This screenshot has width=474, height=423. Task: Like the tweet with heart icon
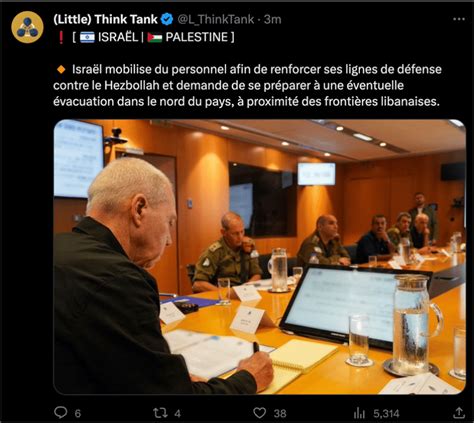[259, 413]
